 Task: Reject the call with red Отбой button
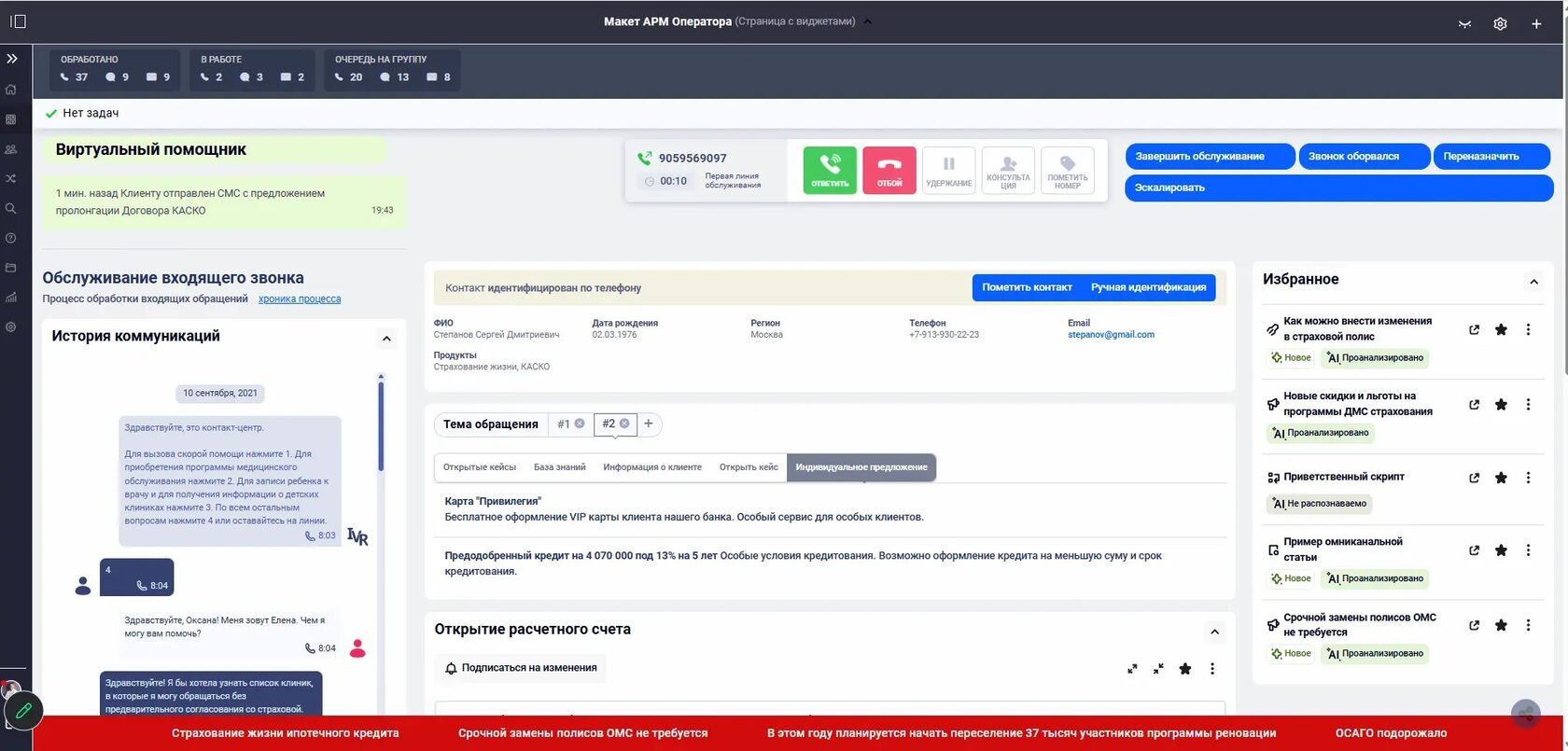(x=889, y=170)
